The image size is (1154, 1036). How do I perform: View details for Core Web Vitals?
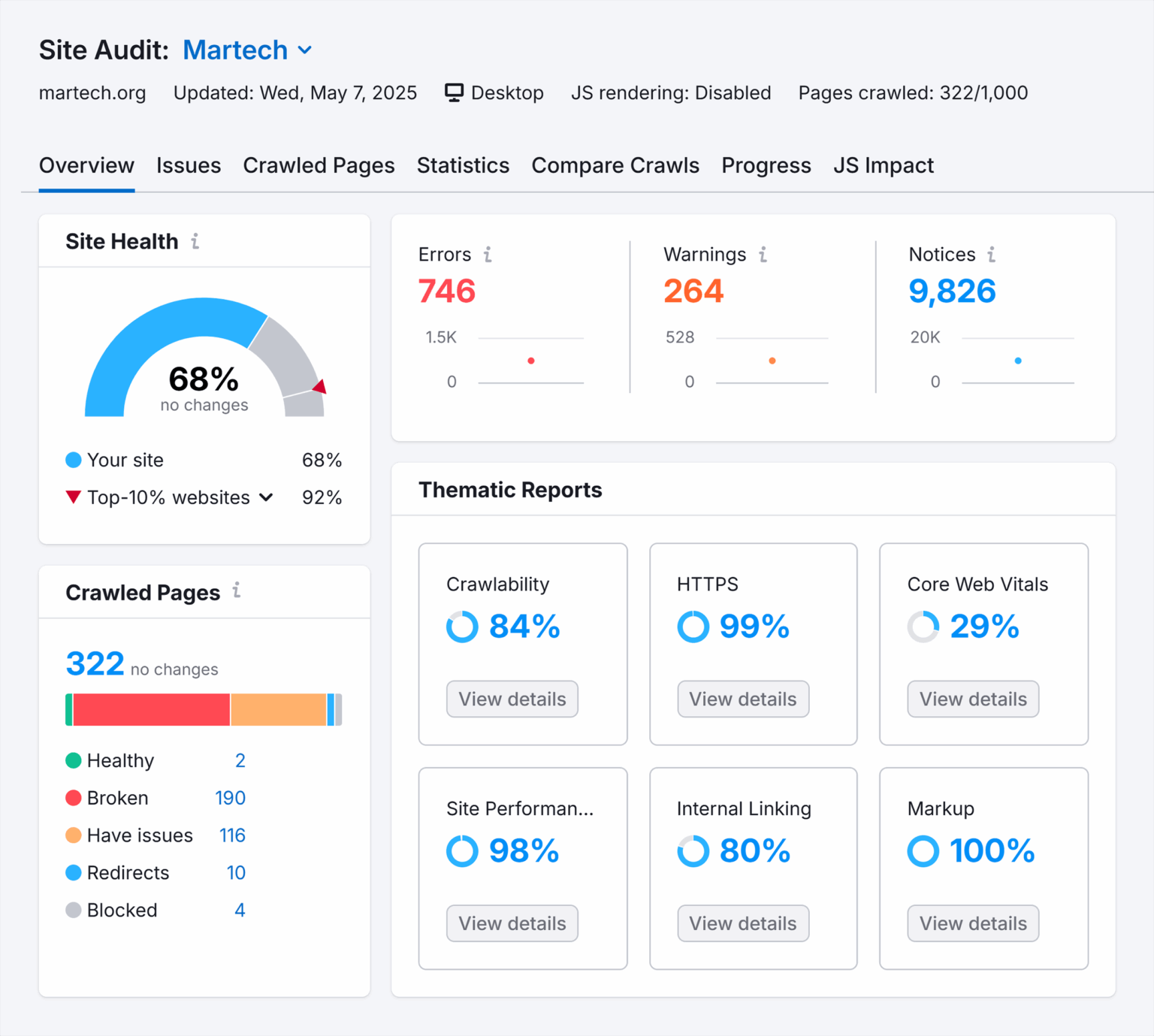[972, 699]
